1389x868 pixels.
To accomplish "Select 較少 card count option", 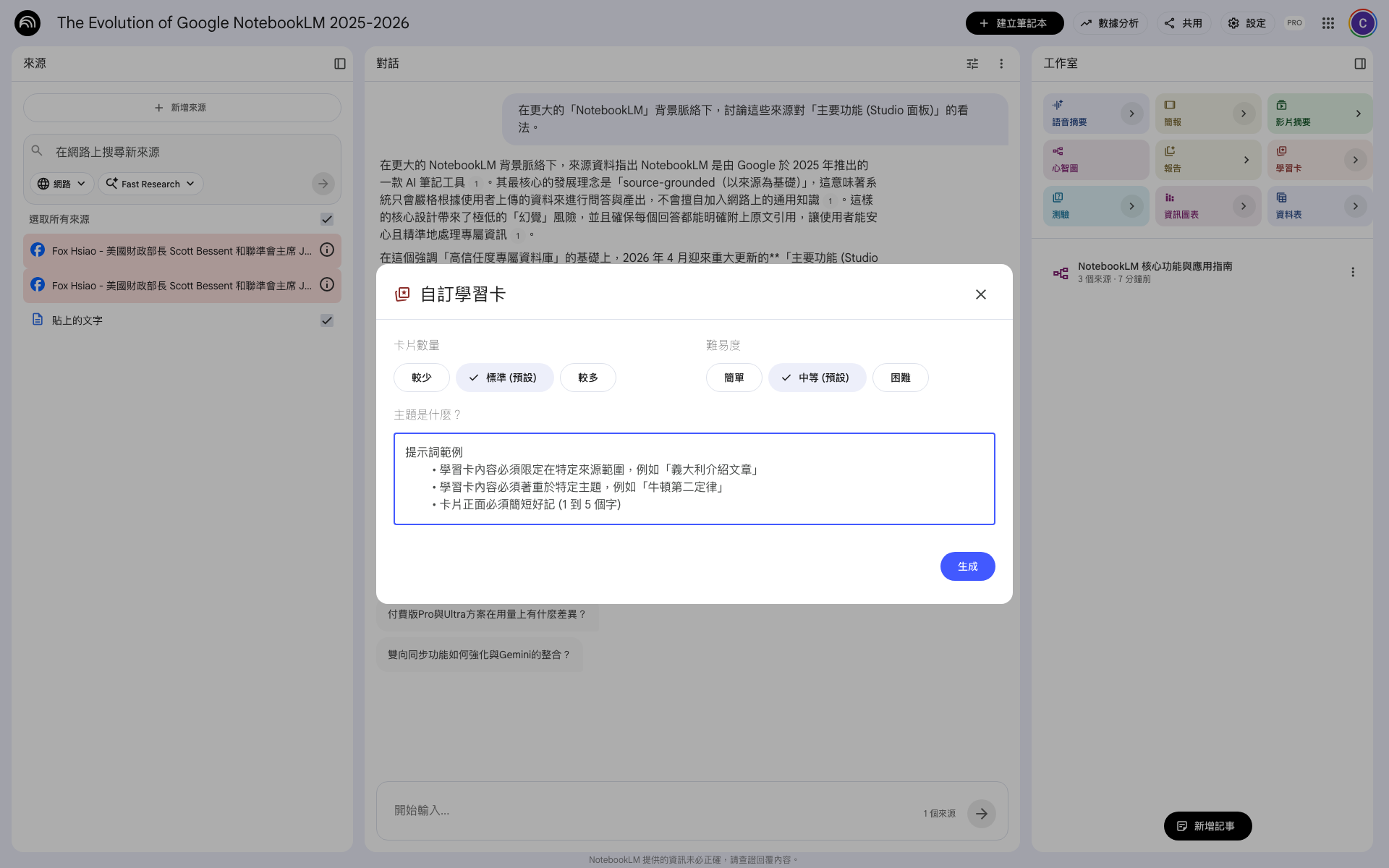I will 422,378.
